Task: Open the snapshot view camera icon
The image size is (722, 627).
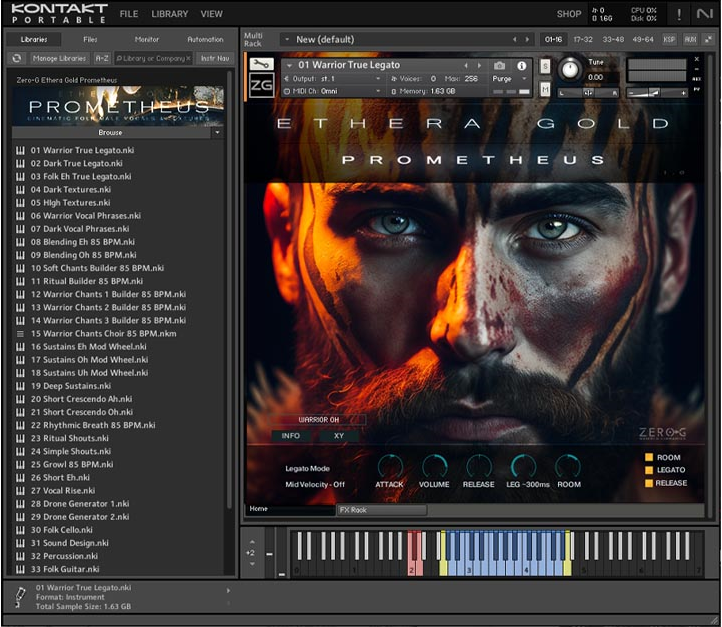Action: (500, 66)
